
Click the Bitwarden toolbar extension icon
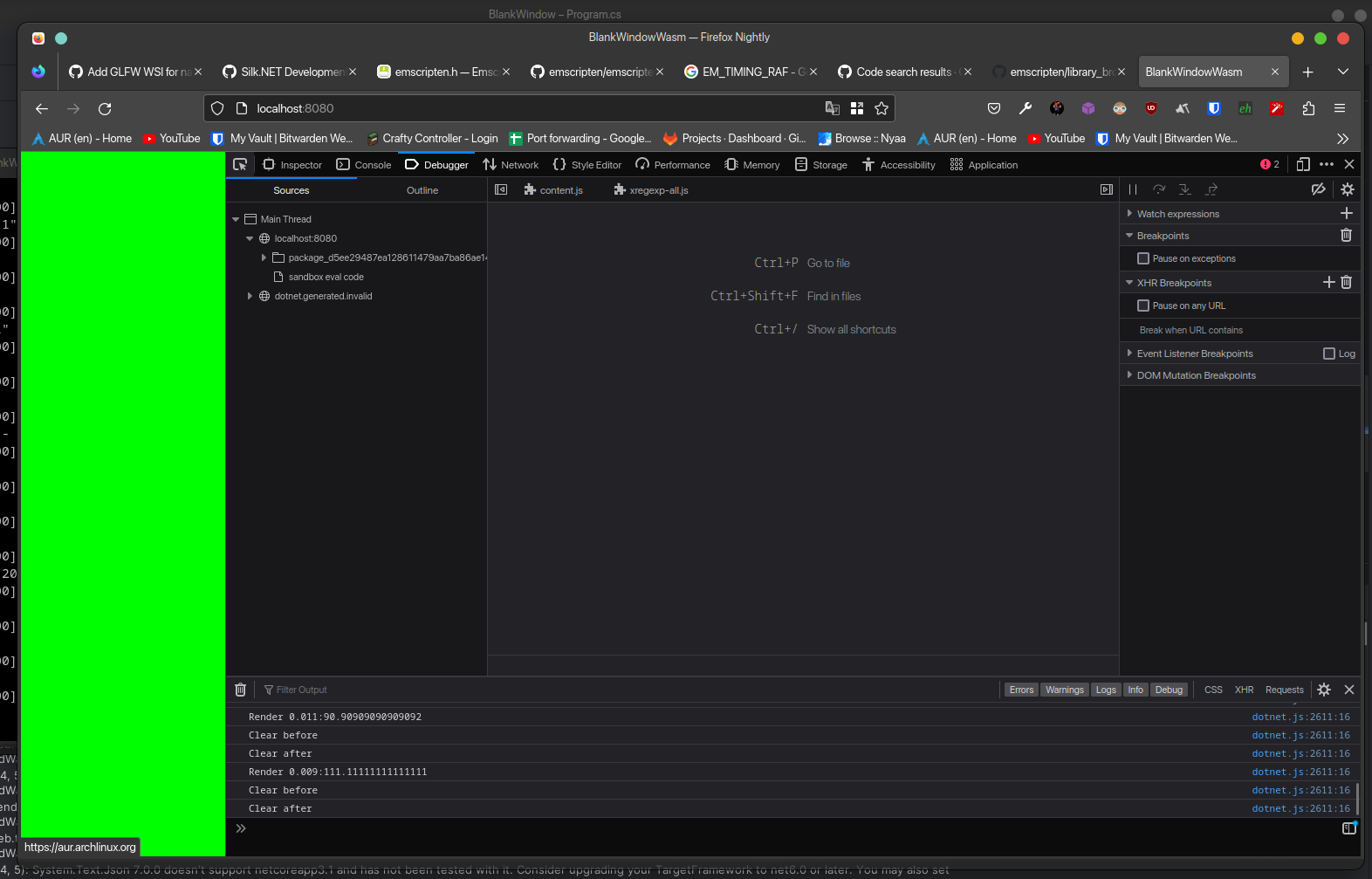coord(1214,108)
